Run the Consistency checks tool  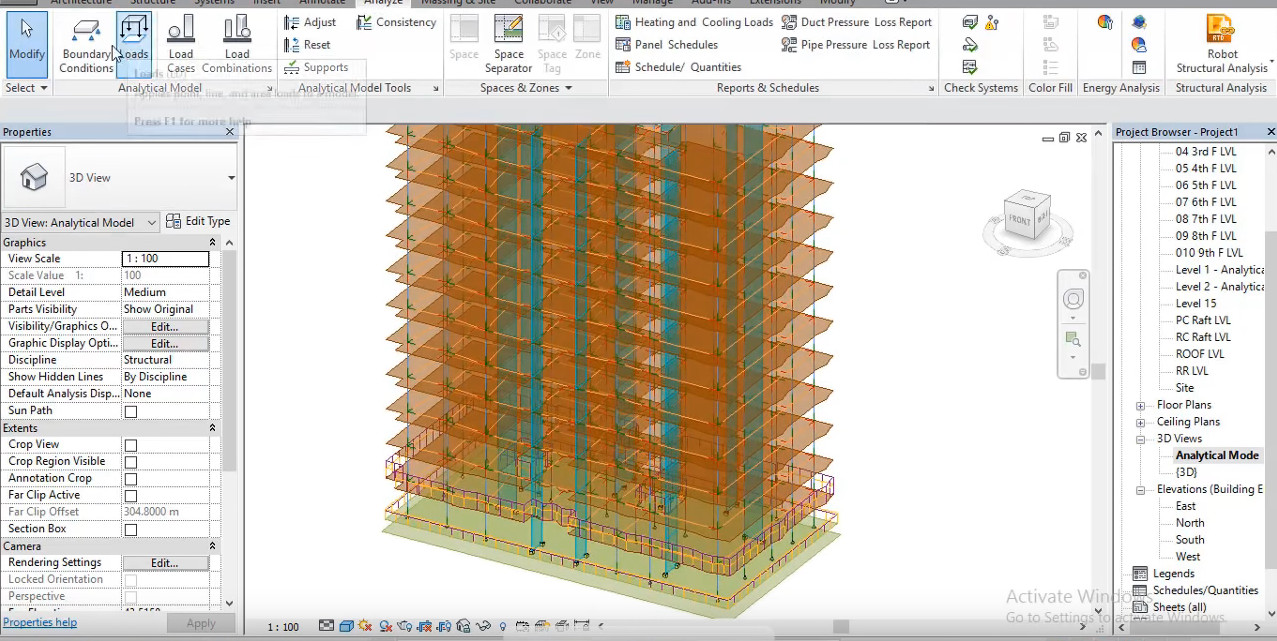click(397, 22)
